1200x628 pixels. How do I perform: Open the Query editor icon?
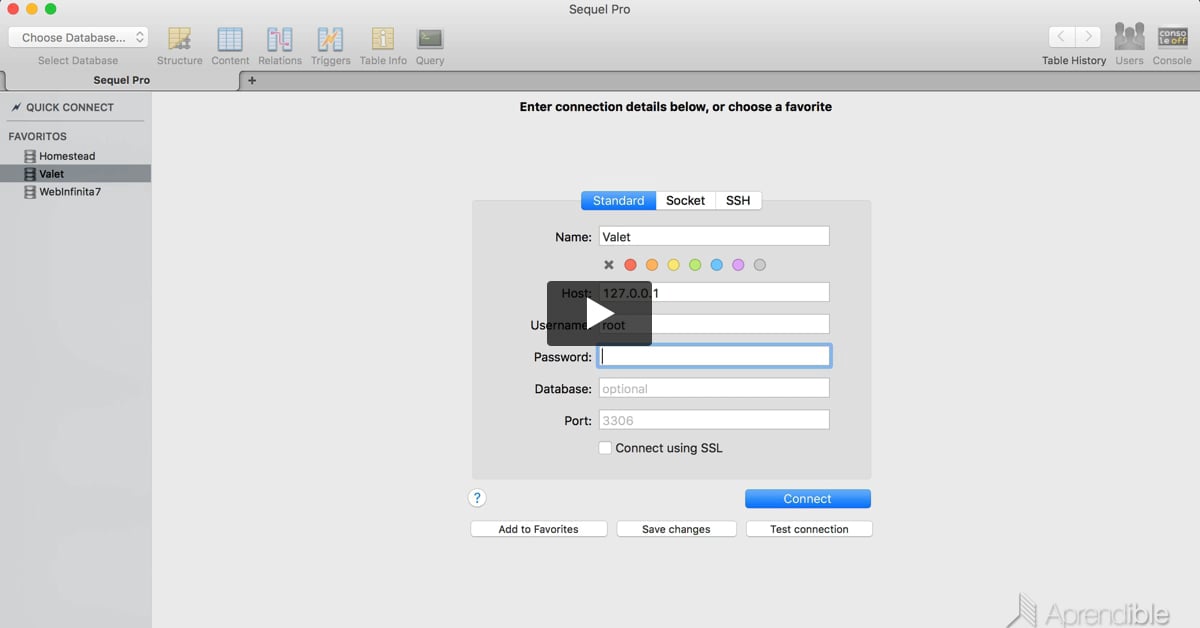click(x=430, y=39)
